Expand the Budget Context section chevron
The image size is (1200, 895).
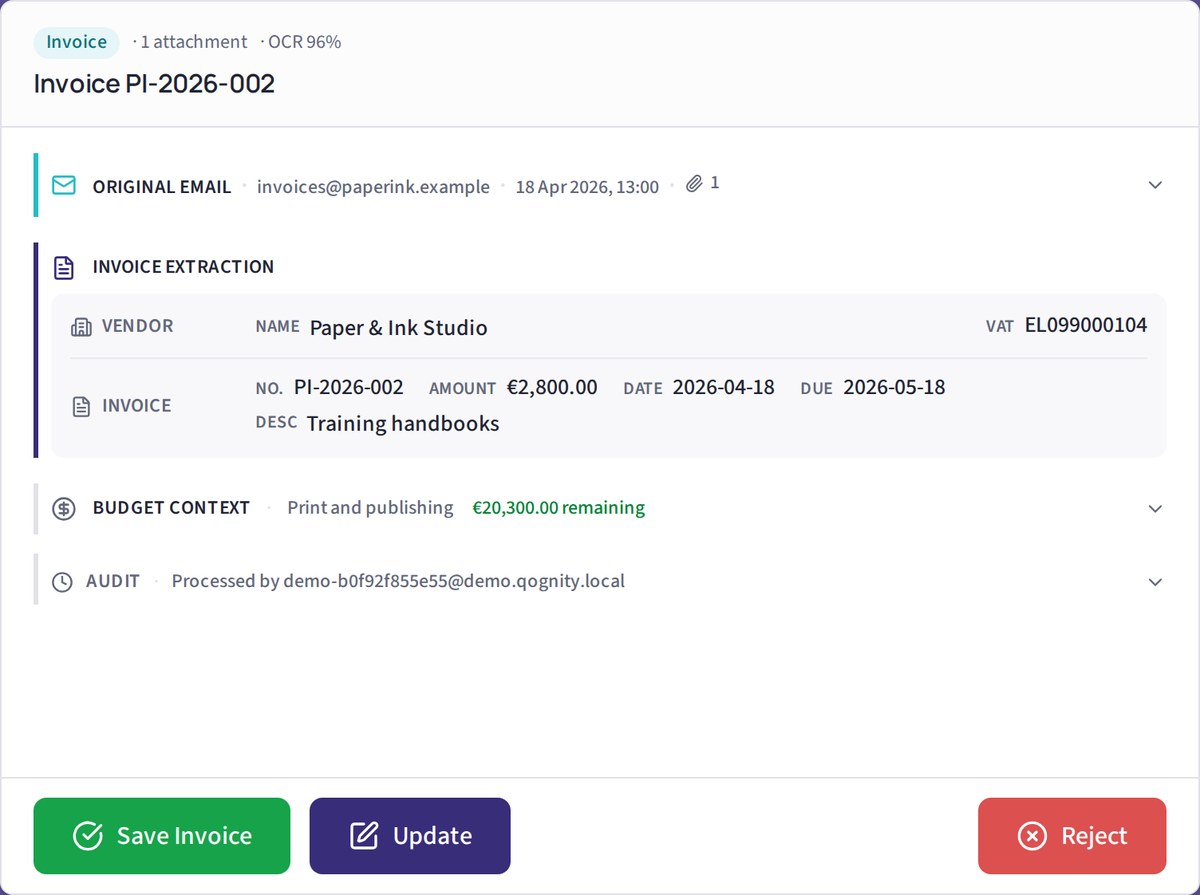coord(1155,508)
